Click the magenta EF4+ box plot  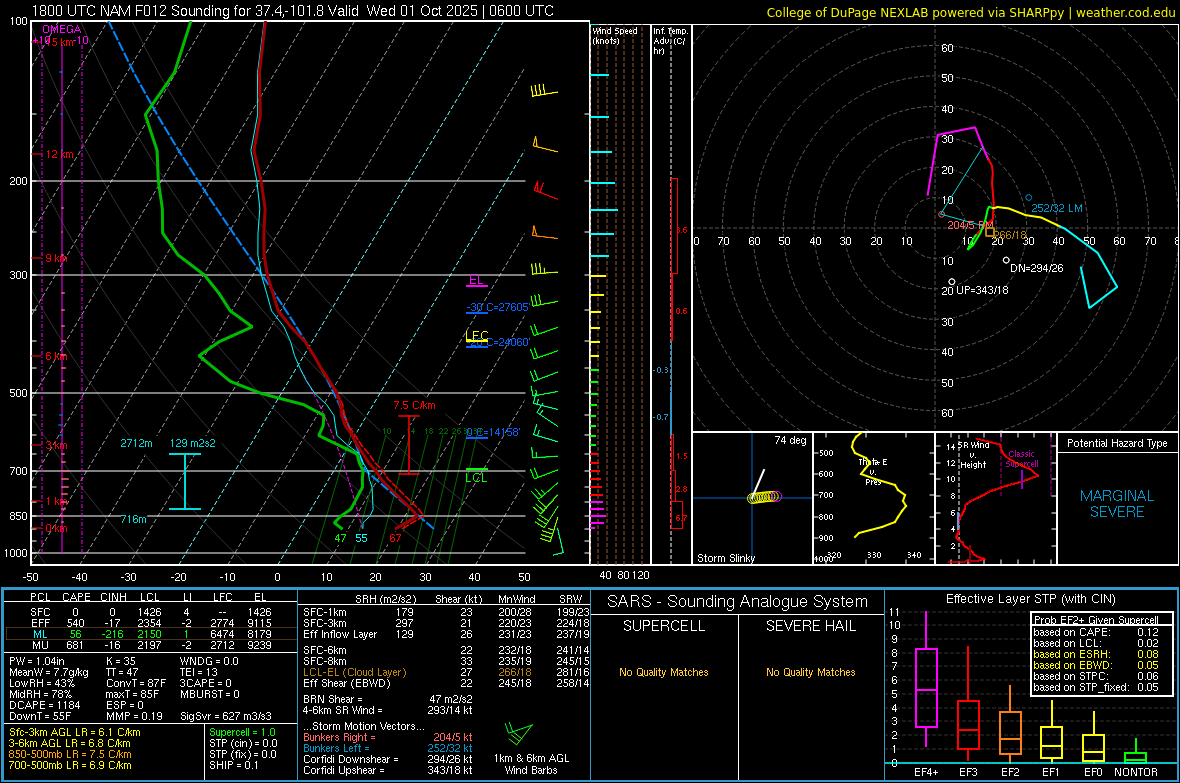coord(926,679)
